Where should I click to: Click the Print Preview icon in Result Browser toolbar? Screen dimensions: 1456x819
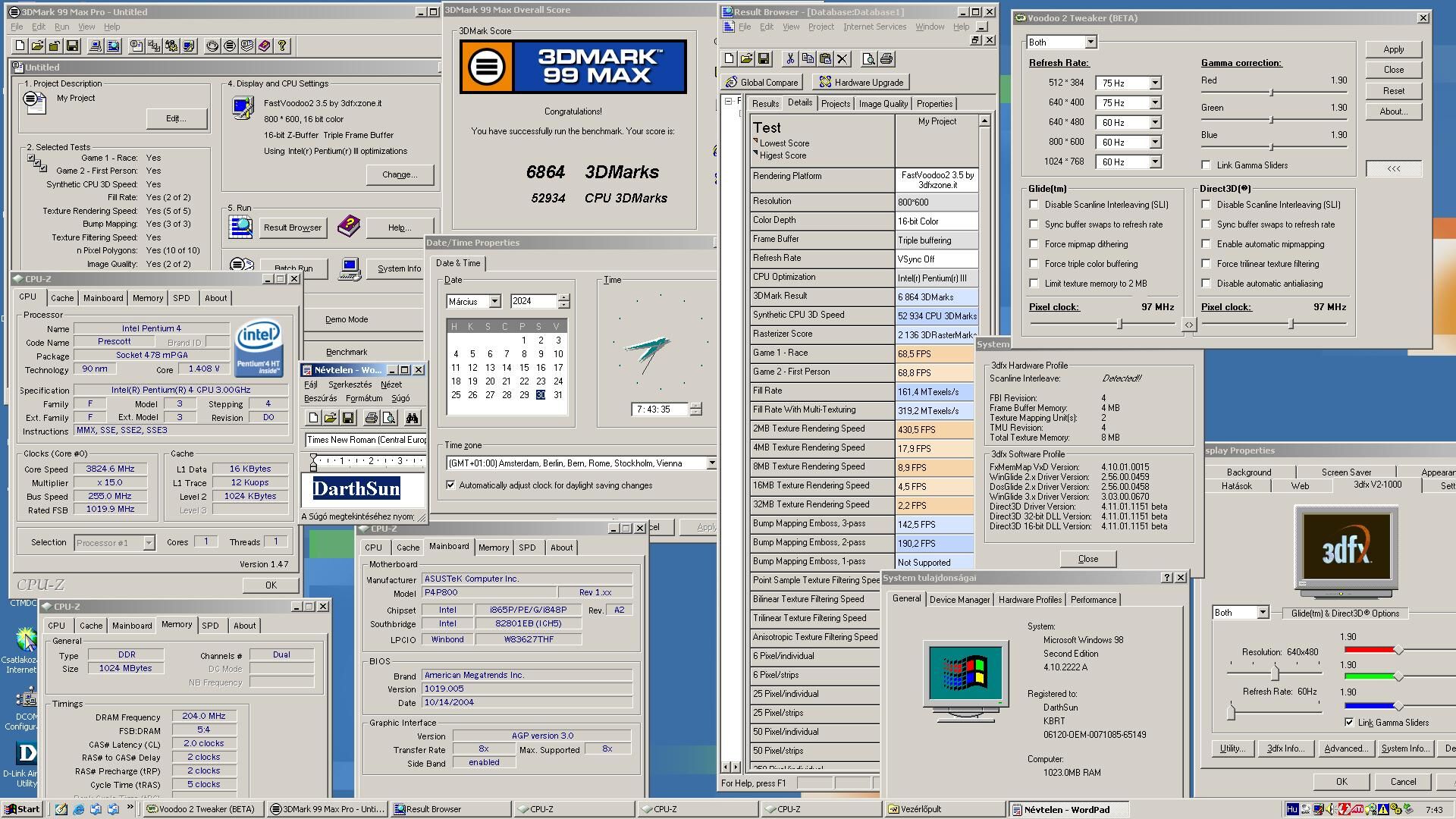(868, 58)
